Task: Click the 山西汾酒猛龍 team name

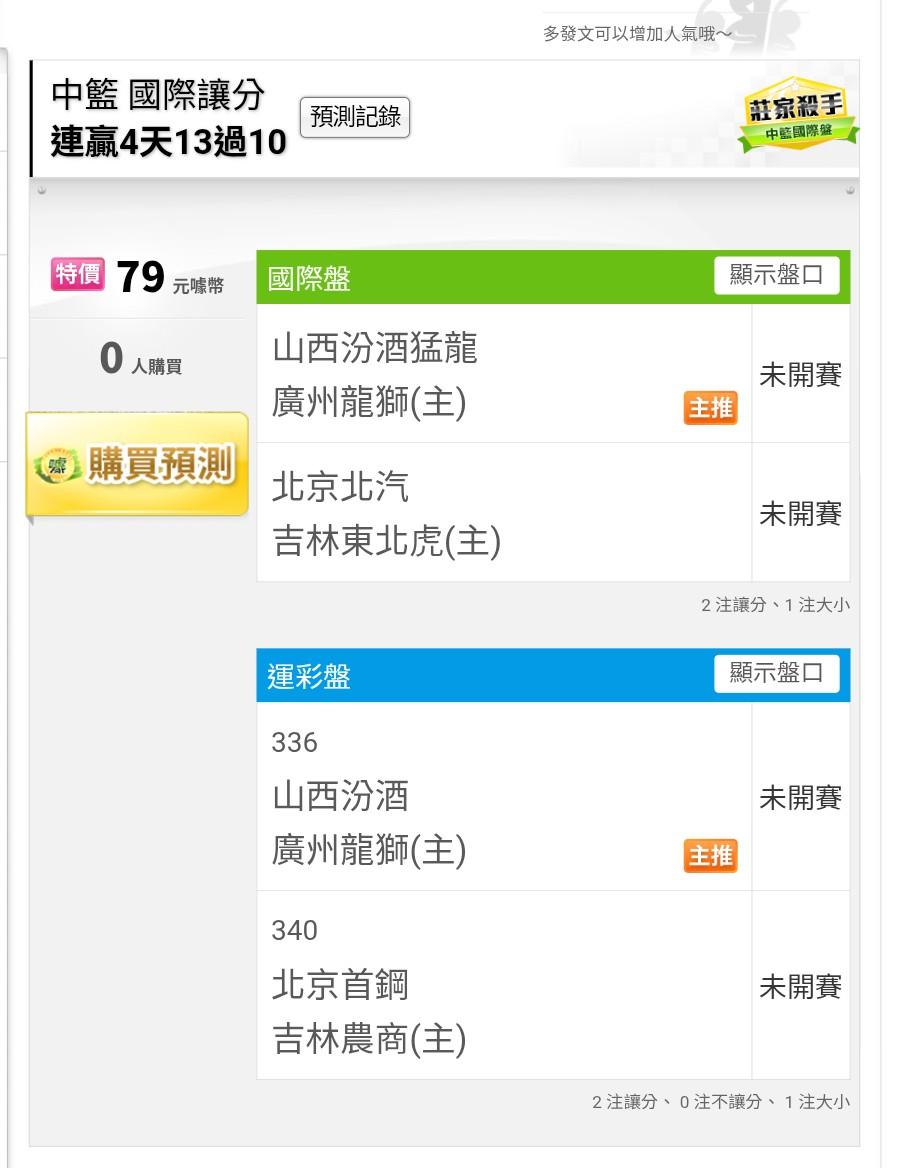Action: point(375,348)
